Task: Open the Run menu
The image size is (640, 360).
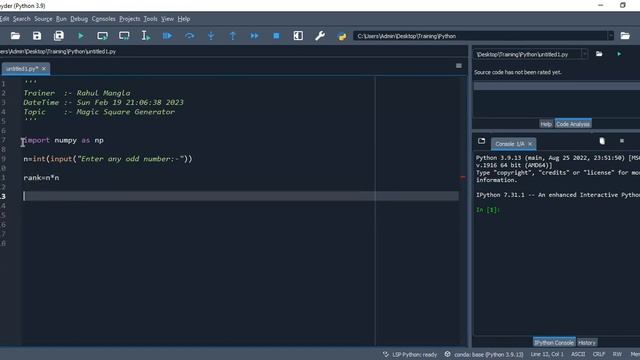Action: click(x=61, y=19)
